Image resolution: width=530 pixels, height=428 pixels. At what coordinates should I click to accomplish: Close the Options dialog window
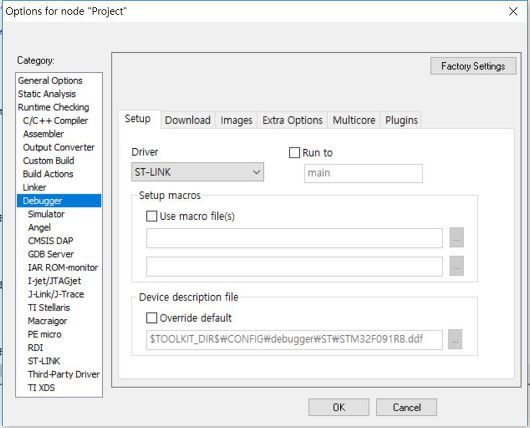[513, 11]
